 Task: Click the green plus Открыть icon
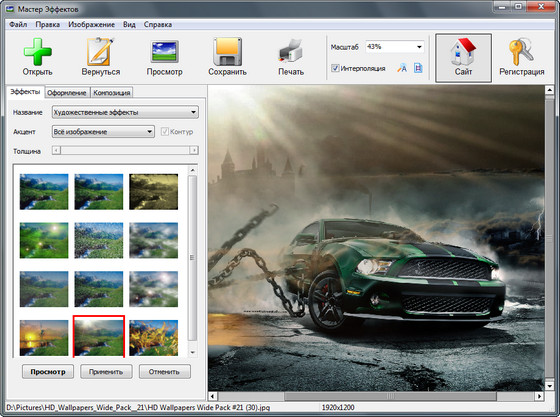click(x=38, y=52)
